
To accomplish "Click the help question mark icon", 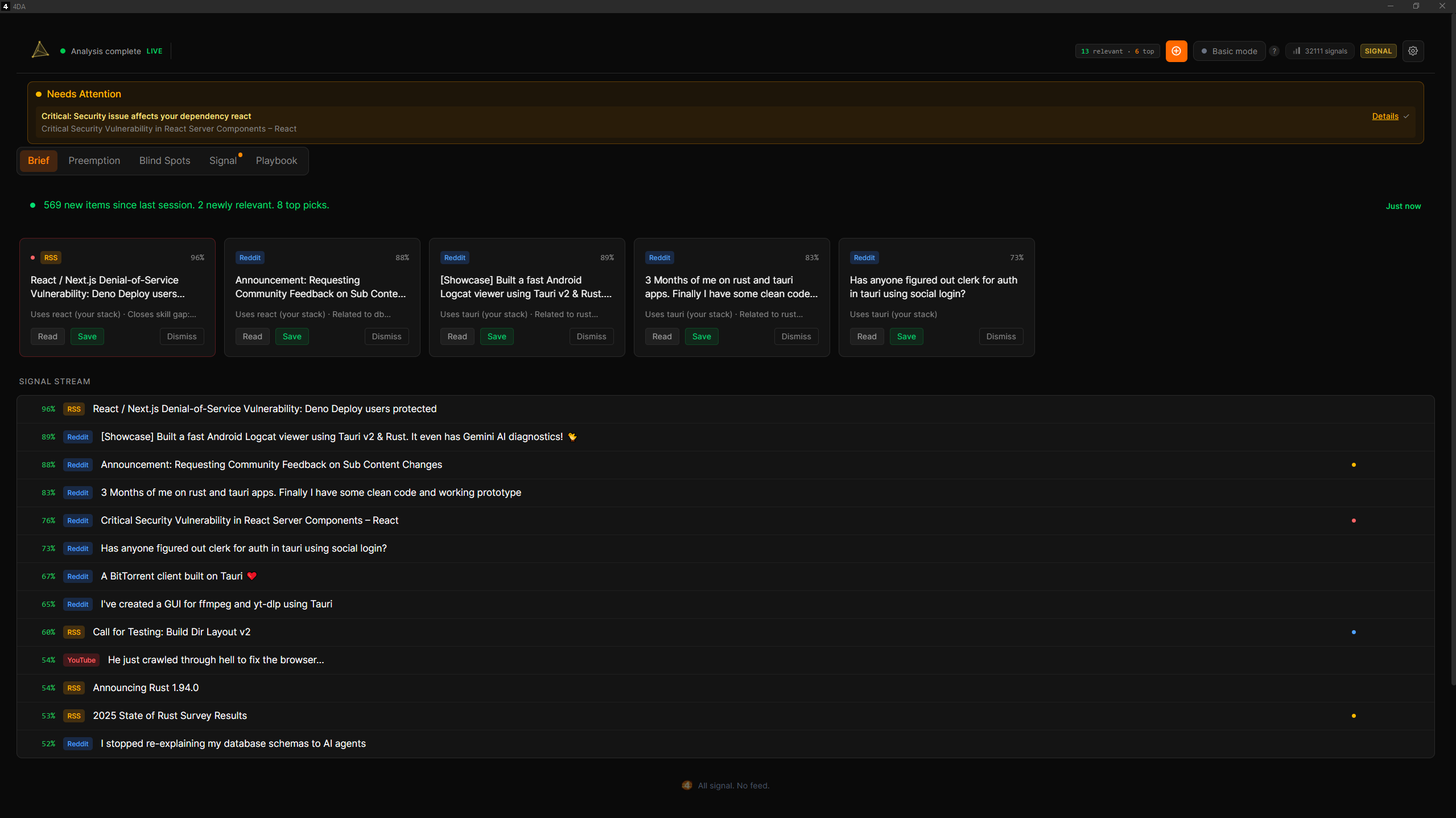I will pyautogui.click(x=1274, y=51).
